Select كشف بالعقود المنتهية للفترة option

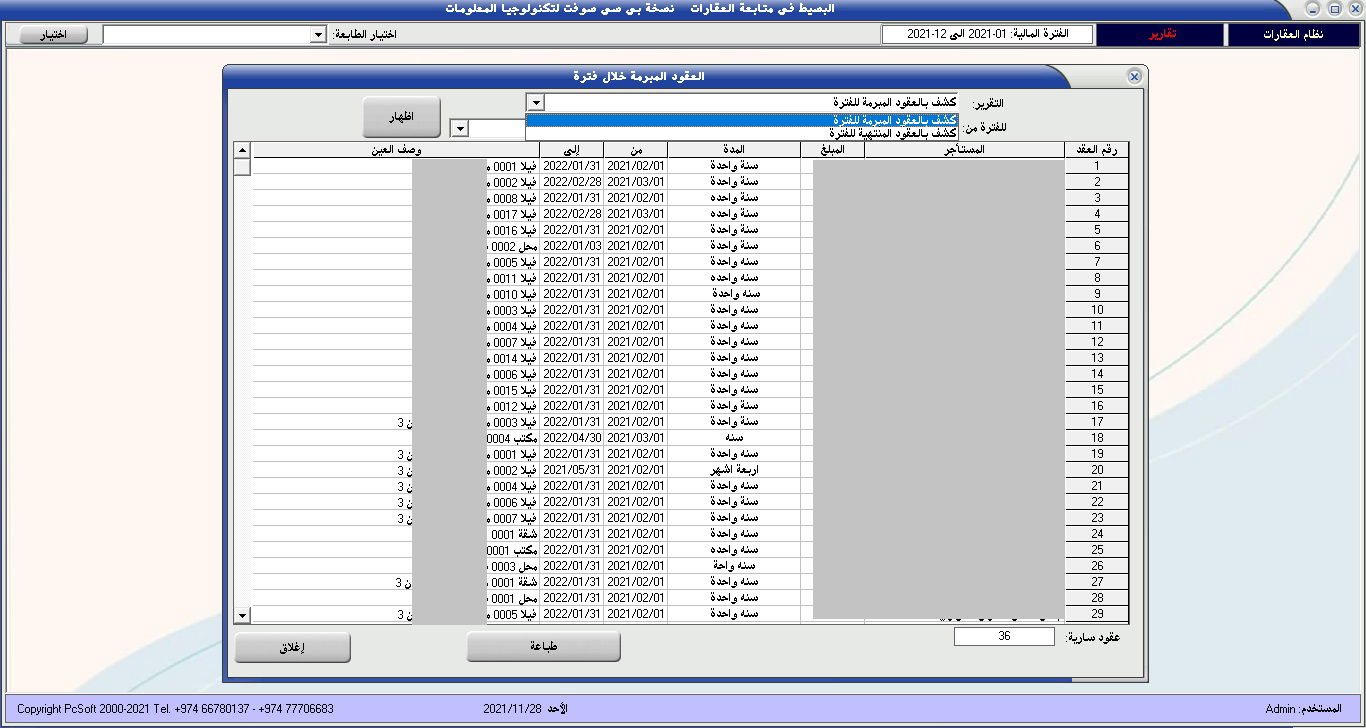point(741,133)
